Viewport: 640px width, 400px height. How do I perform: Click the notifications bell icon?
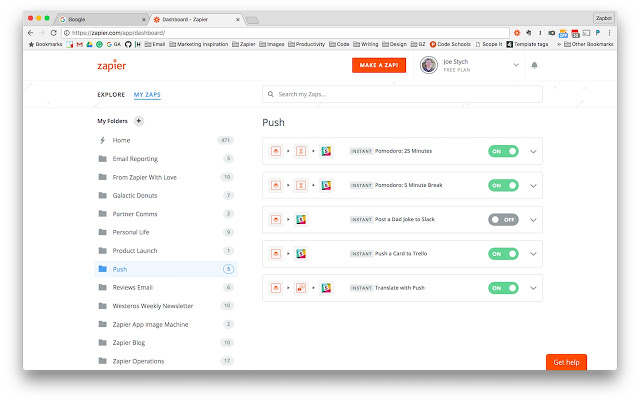click(534, 65)
